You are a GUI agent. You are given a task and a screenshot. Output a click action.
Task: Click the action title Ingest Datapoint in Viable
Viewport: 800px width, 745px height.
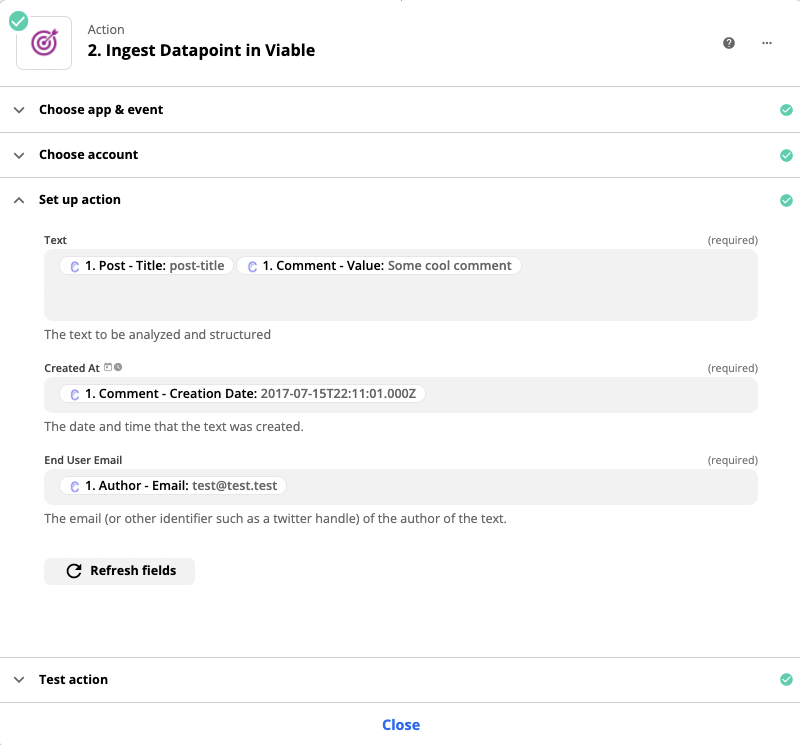pos(201,50)
